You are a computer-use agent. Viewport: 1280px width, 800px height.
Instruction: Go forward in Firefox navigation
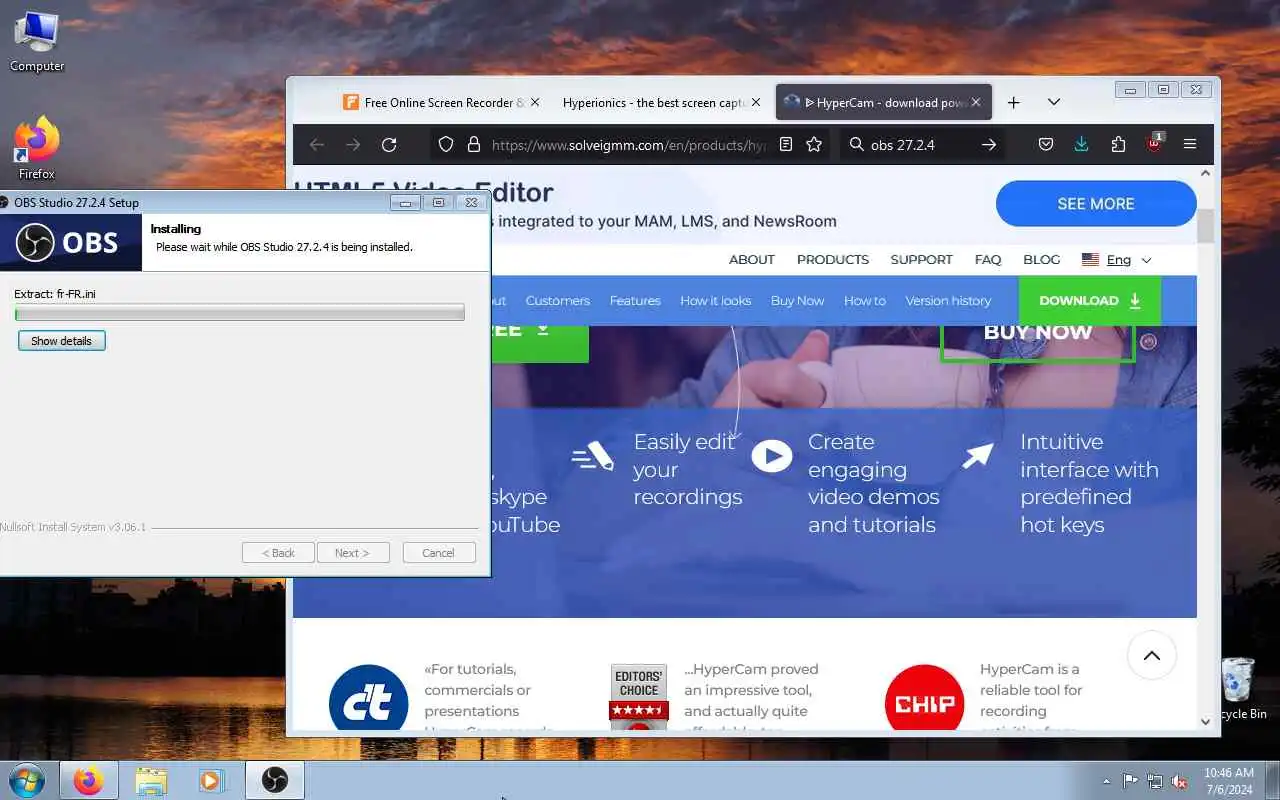(353, 144)
